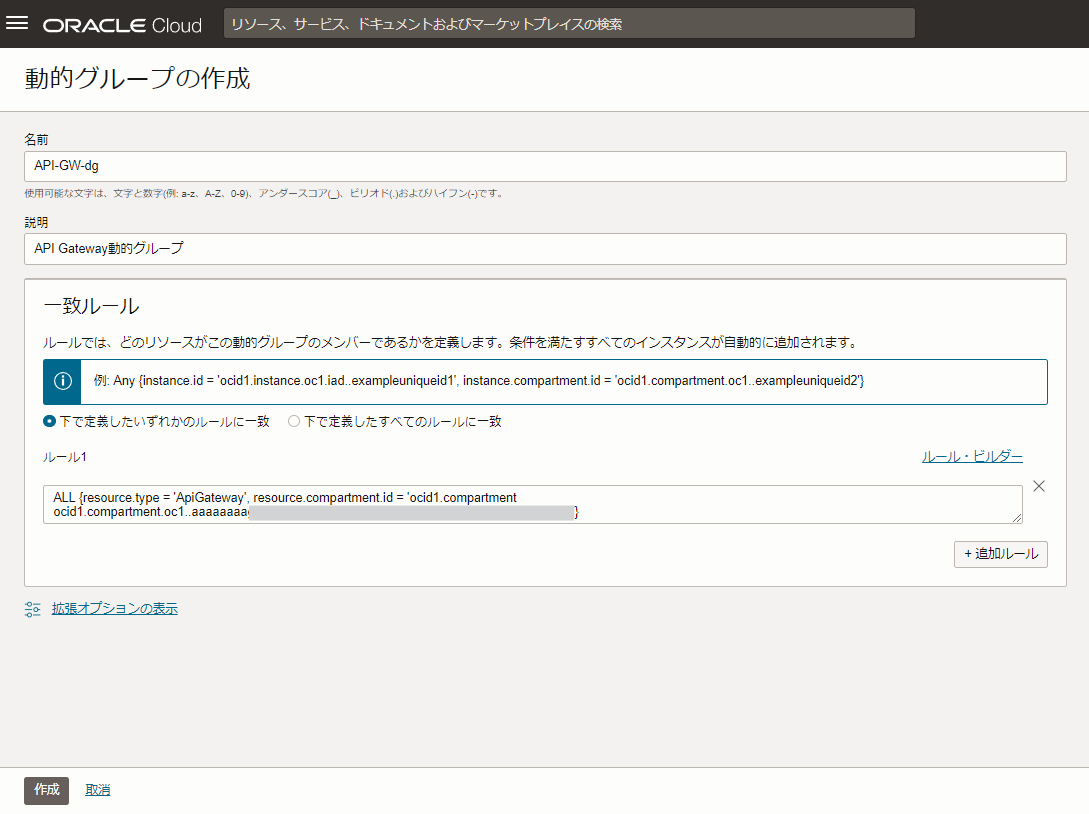
Task: Click the 取消 link
Action: pyautogui.click(x=97, y=790)
